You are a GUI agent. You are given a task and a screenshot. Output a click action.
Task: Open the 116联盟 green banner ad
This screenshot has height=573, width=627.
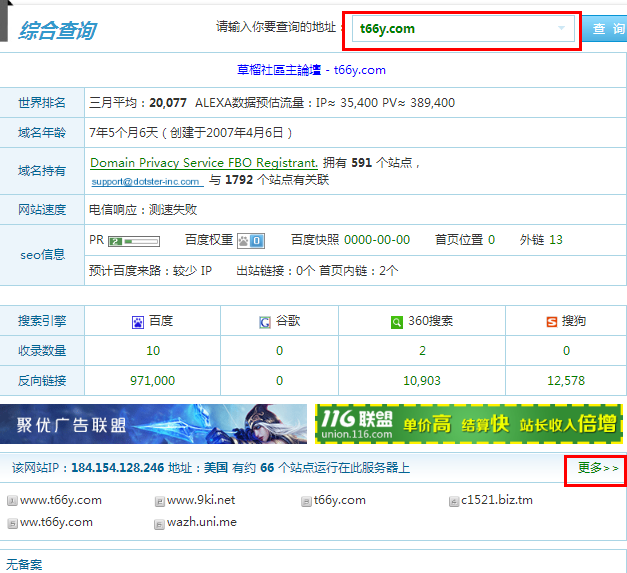[x=467, y=424]
